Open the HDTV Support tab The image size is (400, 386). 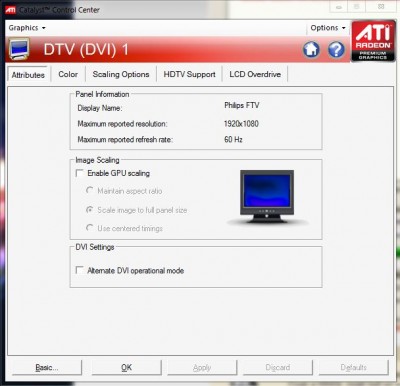tap(189, 74)
